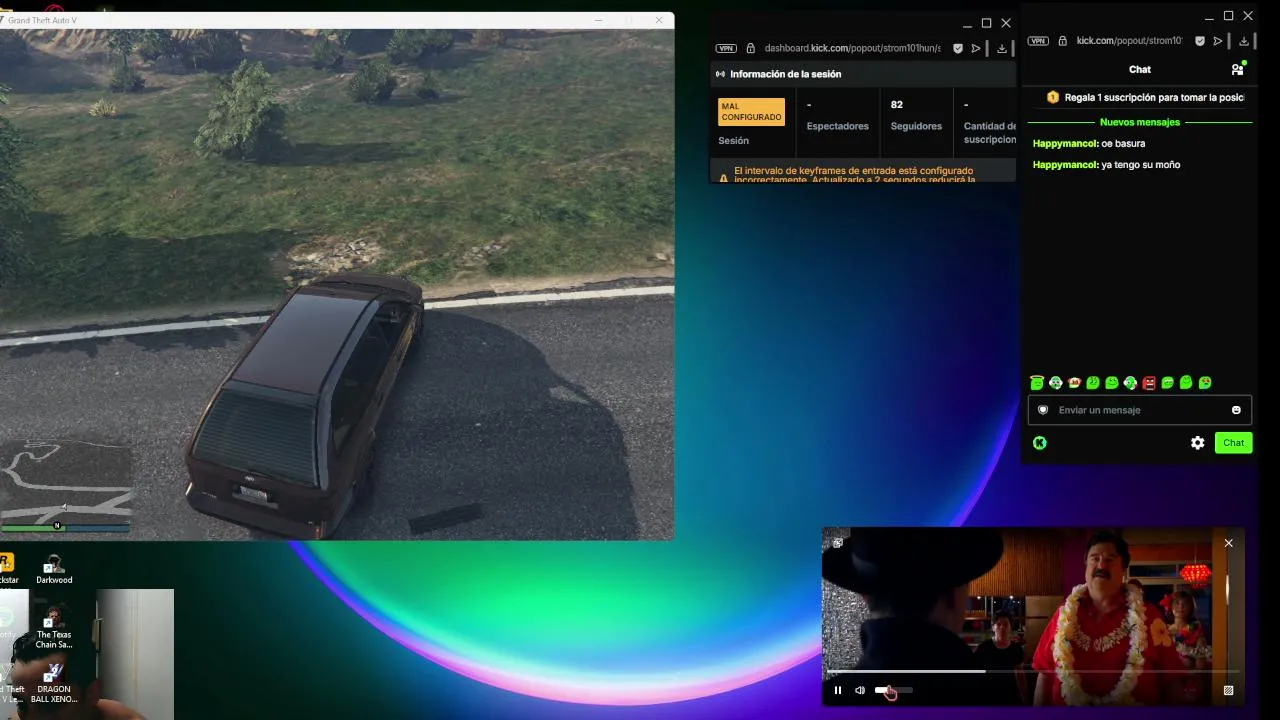The width and height of the screenshot is (1280, 720).
Task: Click the Chat send button
Action: pos(1233,443)
